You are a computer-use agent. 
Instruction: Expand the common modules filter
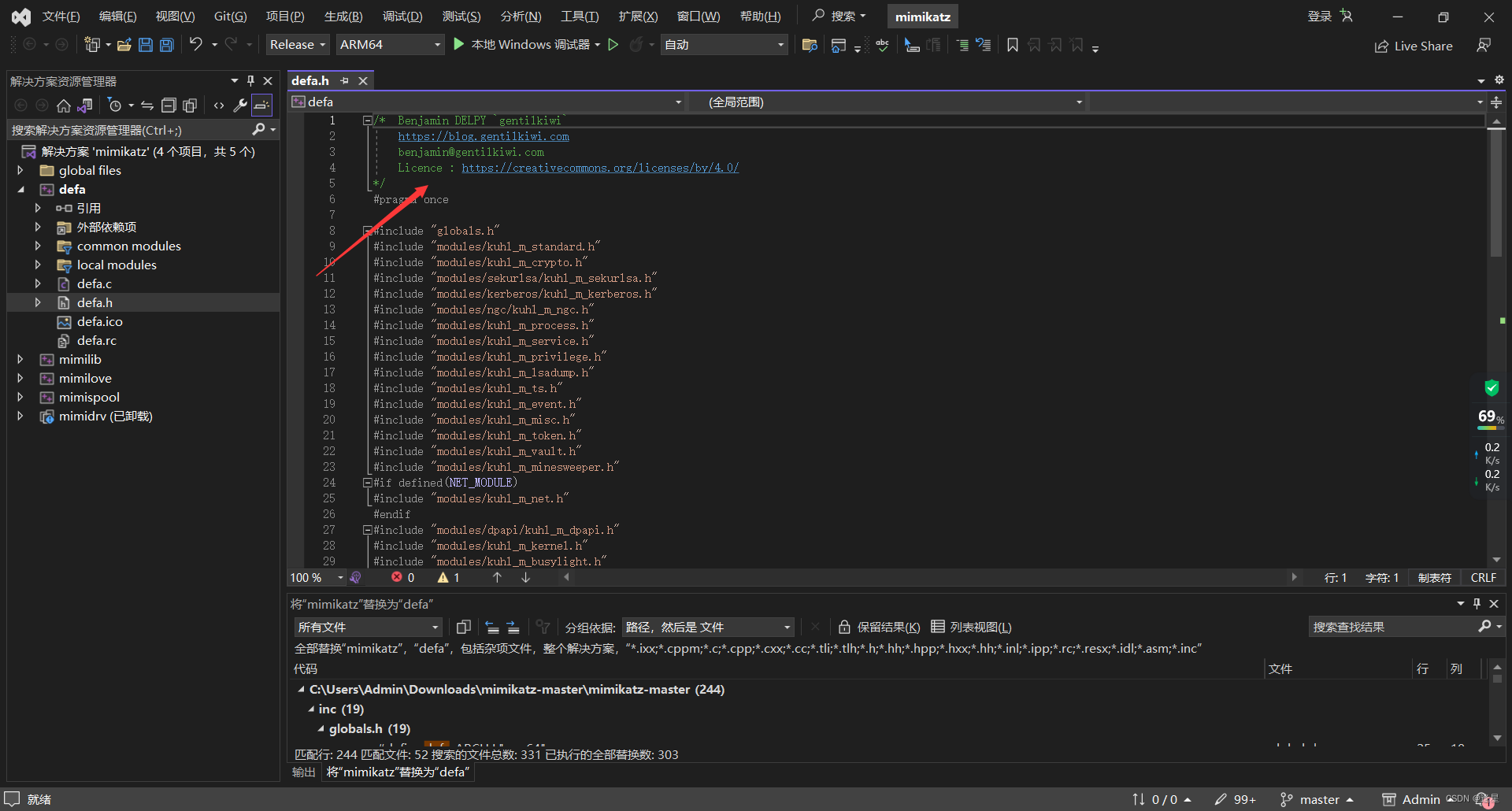click(x=38, y=246)
